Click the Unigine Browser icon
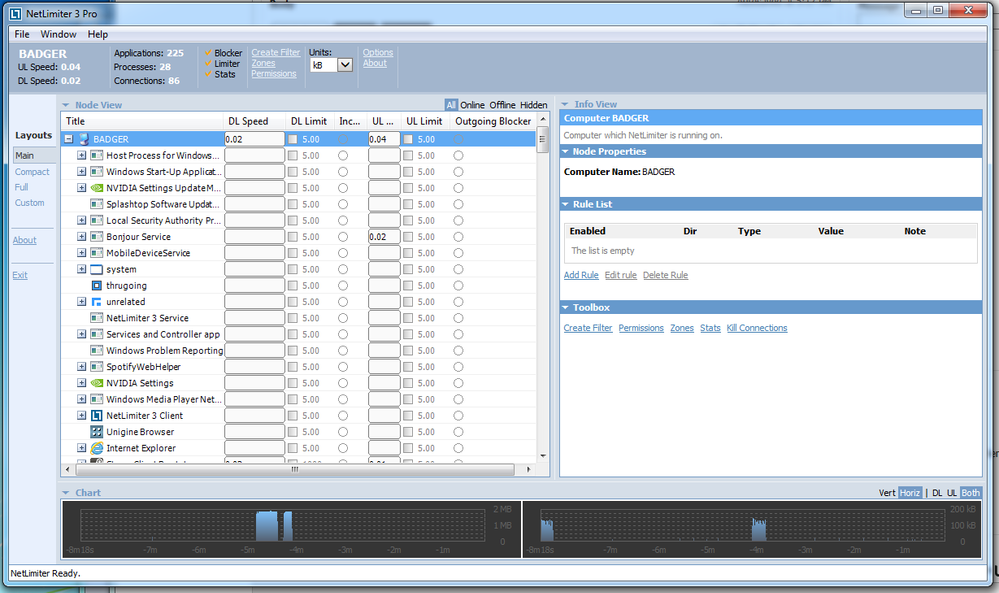The height and width of the screenshot is (593, 999). [x=97, y=432]
